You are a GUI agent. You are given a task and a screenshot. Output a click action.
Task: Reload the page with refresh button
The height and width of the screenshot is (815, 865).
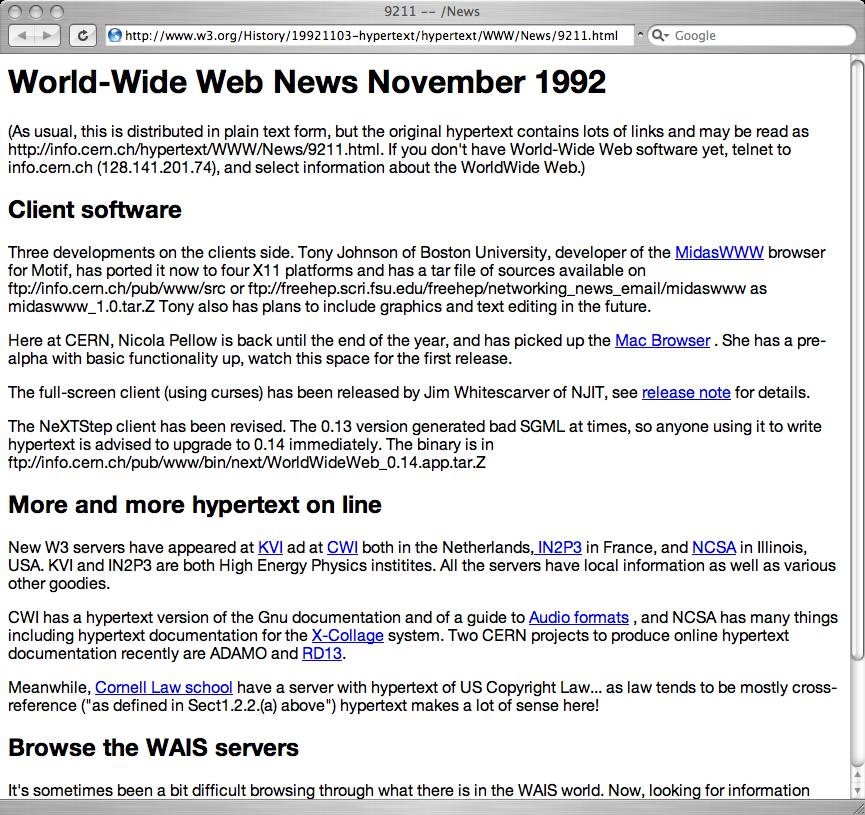coord(83,36)
